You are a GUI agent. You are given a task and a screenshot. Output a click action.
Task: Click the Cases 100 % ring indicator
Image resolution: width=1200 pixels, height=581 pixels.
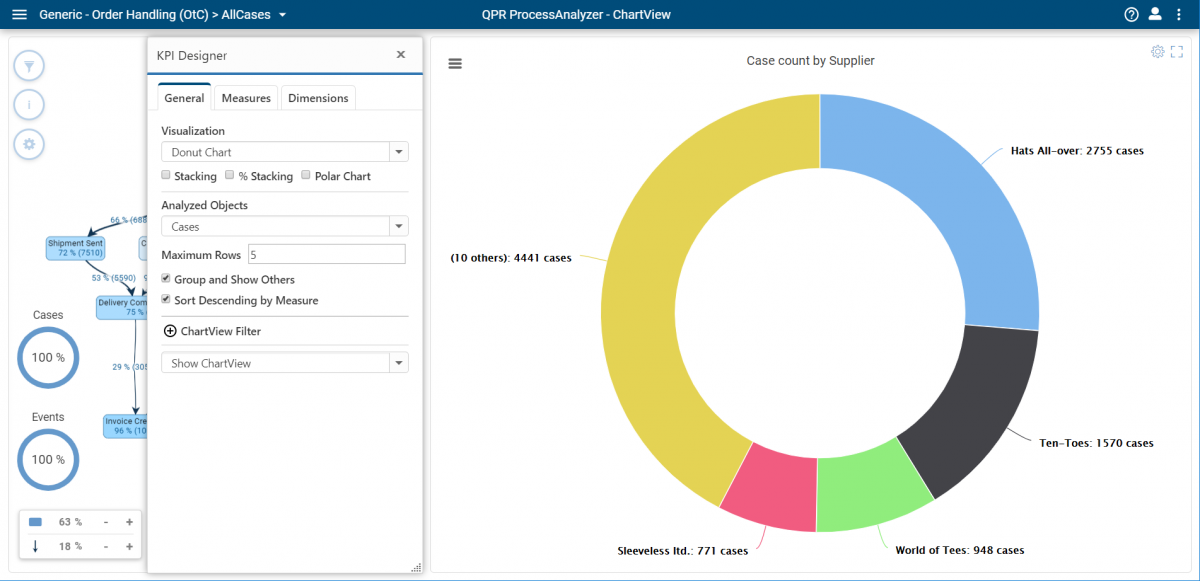pyautogui.click(x=48, y=357)
